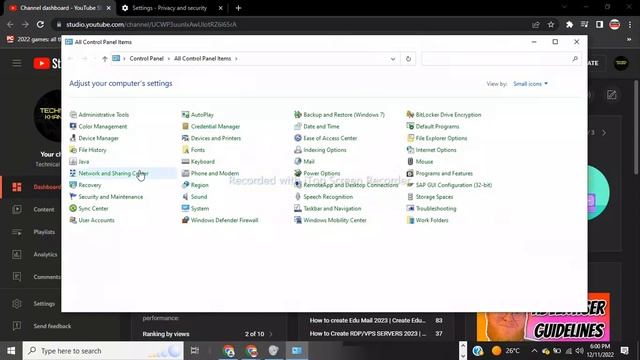Select Control Panel breadcrumb
Screen dimensions: 640x360
(147, 59)
